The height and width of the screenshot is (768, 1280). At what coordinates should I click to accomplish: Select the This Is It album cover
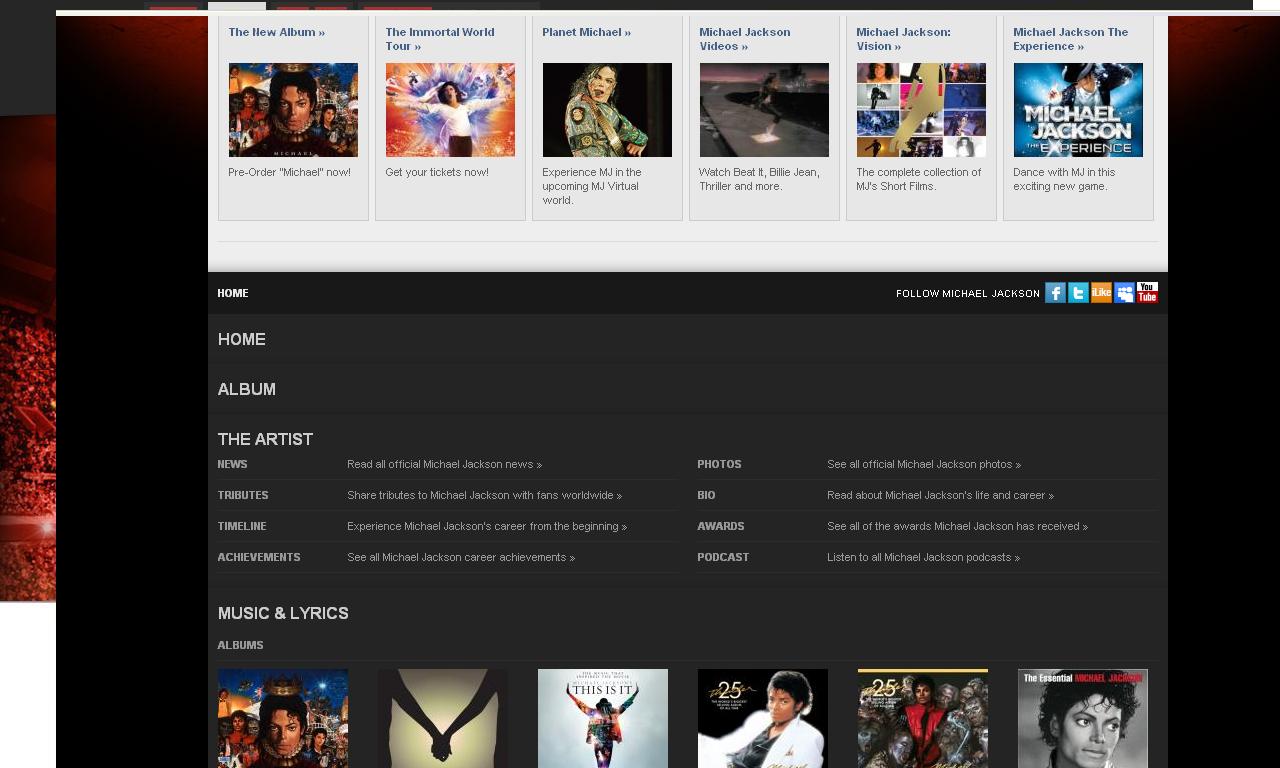(x=603, y=718)
